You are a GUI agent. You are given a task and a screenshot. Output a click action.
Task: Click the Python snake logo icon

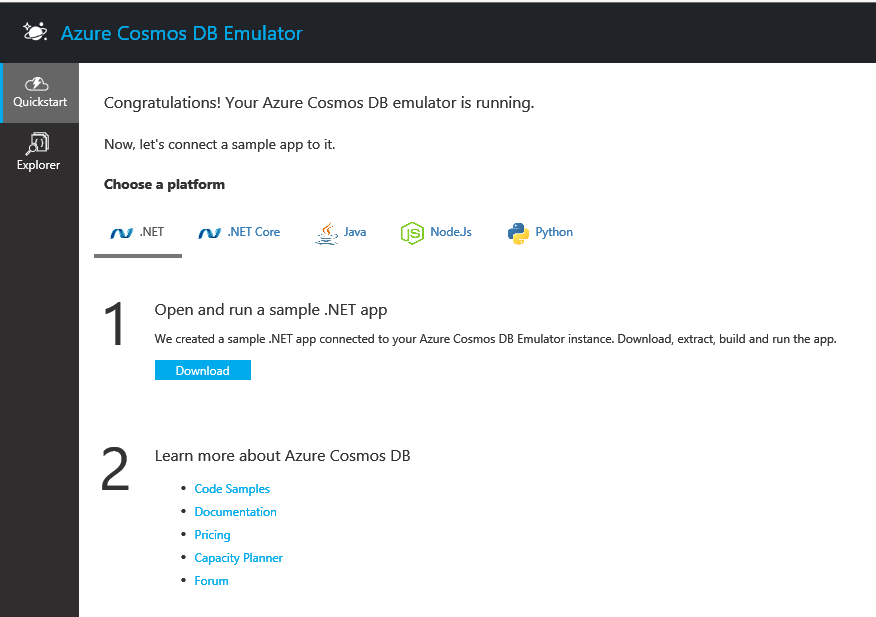(x=518, y=233)
